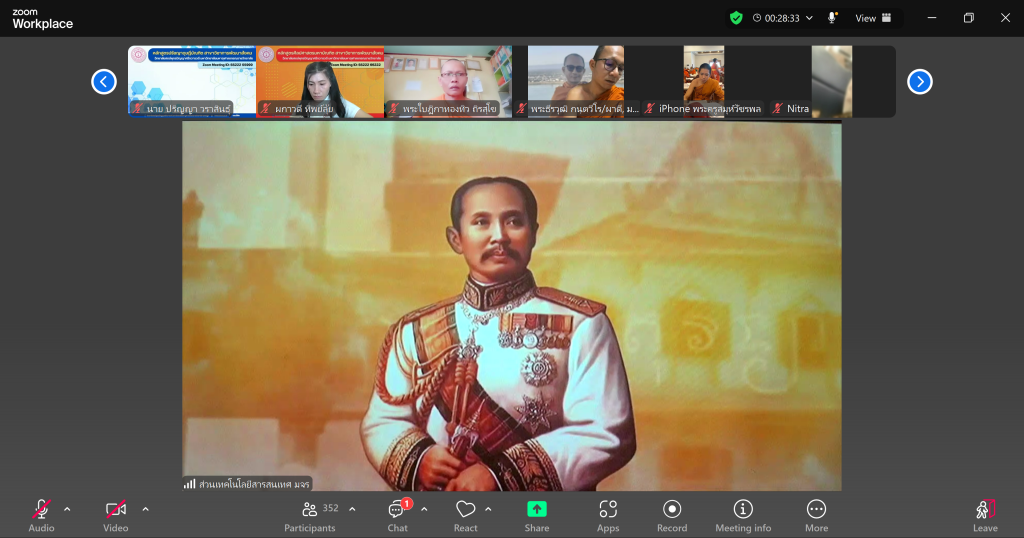The height and width of the screenshot is (538, 1024).
Task: Expand audio options arrow next to Audio
Action: pyautogui.click(x=67, y=509)
